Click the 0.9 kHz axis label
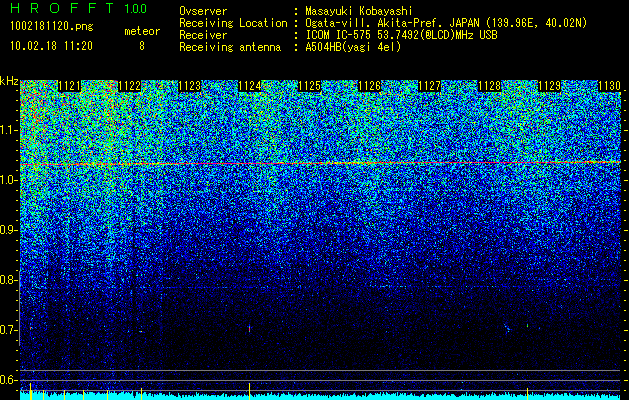Viewport: 629px width, 400px height. (x=9, y=230)
